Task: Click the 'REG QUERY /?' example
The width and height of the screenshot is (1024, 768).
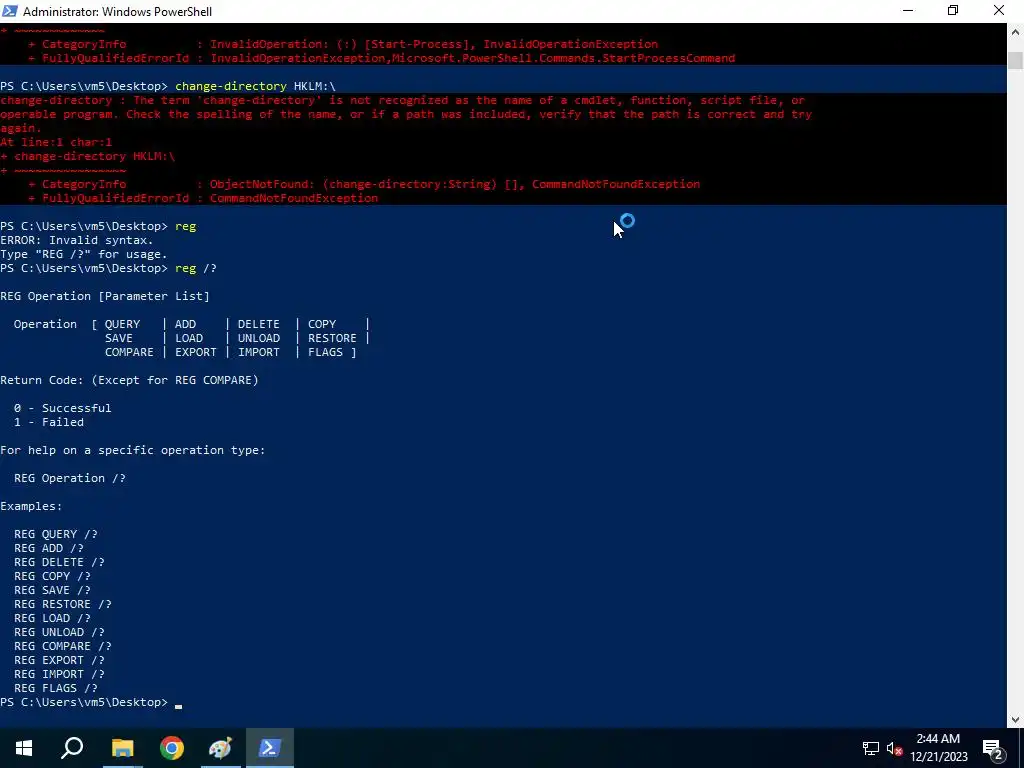Action: coord(56,534)
